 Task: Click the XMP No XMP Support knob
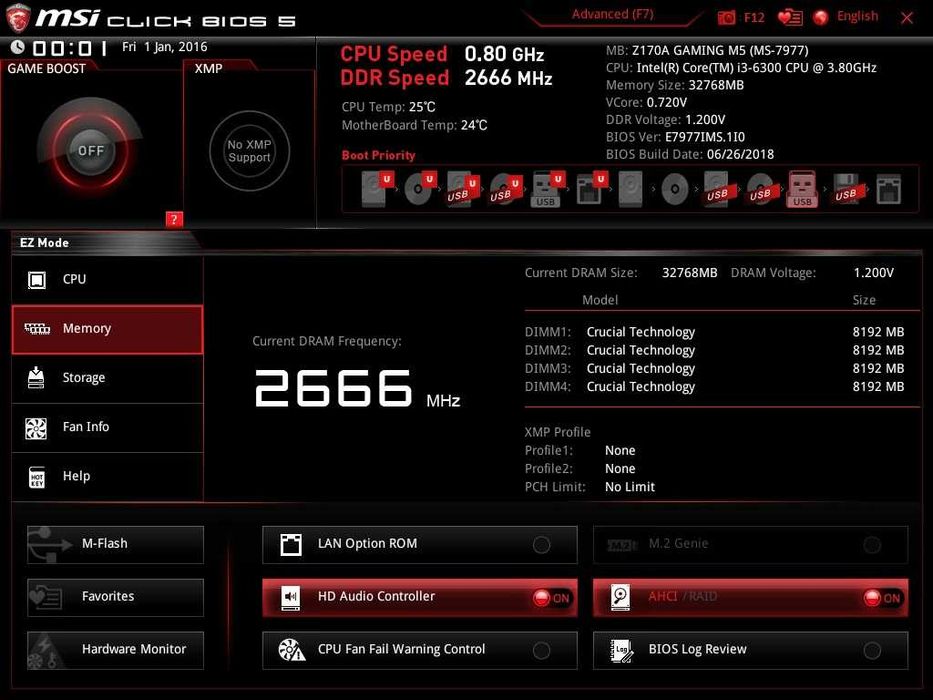click(x=249, y=151)
